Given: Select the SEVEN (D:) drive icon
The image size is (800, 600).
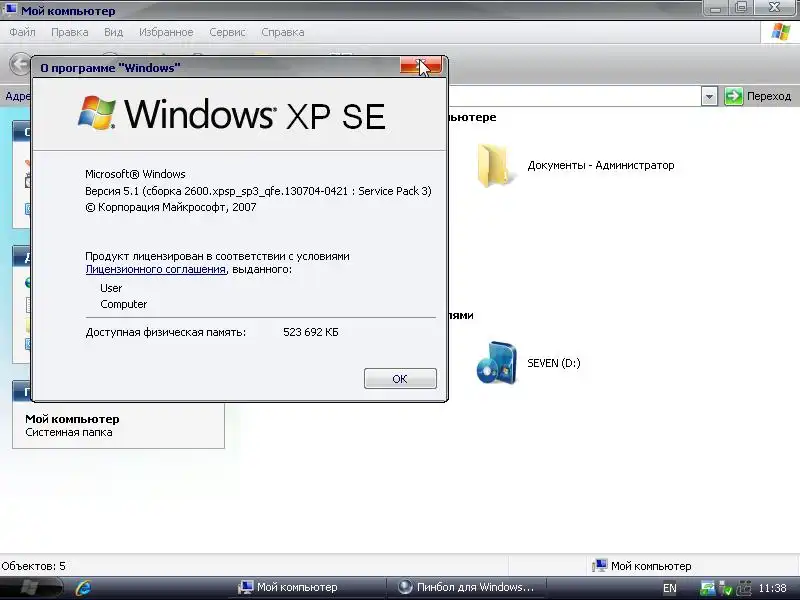Looking at the screenshot, I should pos(496,363).
